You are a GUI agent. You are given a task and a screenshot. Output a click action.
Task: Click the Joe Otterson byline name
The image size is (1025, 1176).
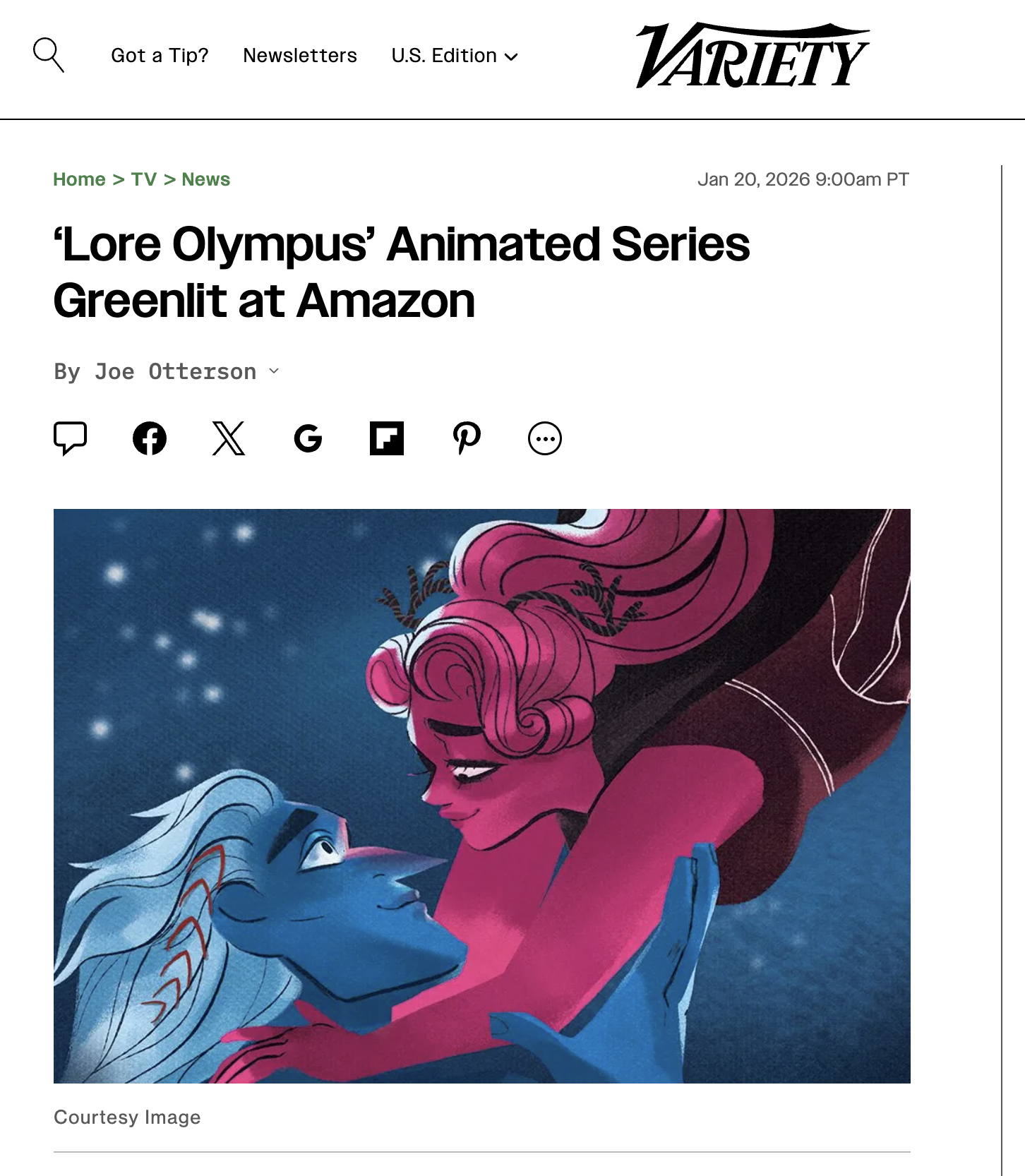(175, 371)
